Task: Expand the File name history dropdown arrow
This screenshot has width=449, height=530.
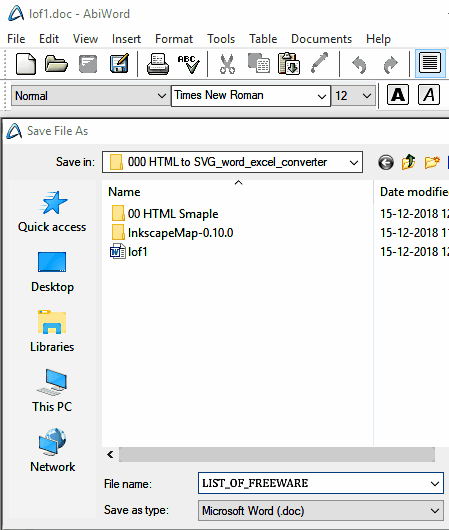Action: pyautogui.click(x=435, y=483)
